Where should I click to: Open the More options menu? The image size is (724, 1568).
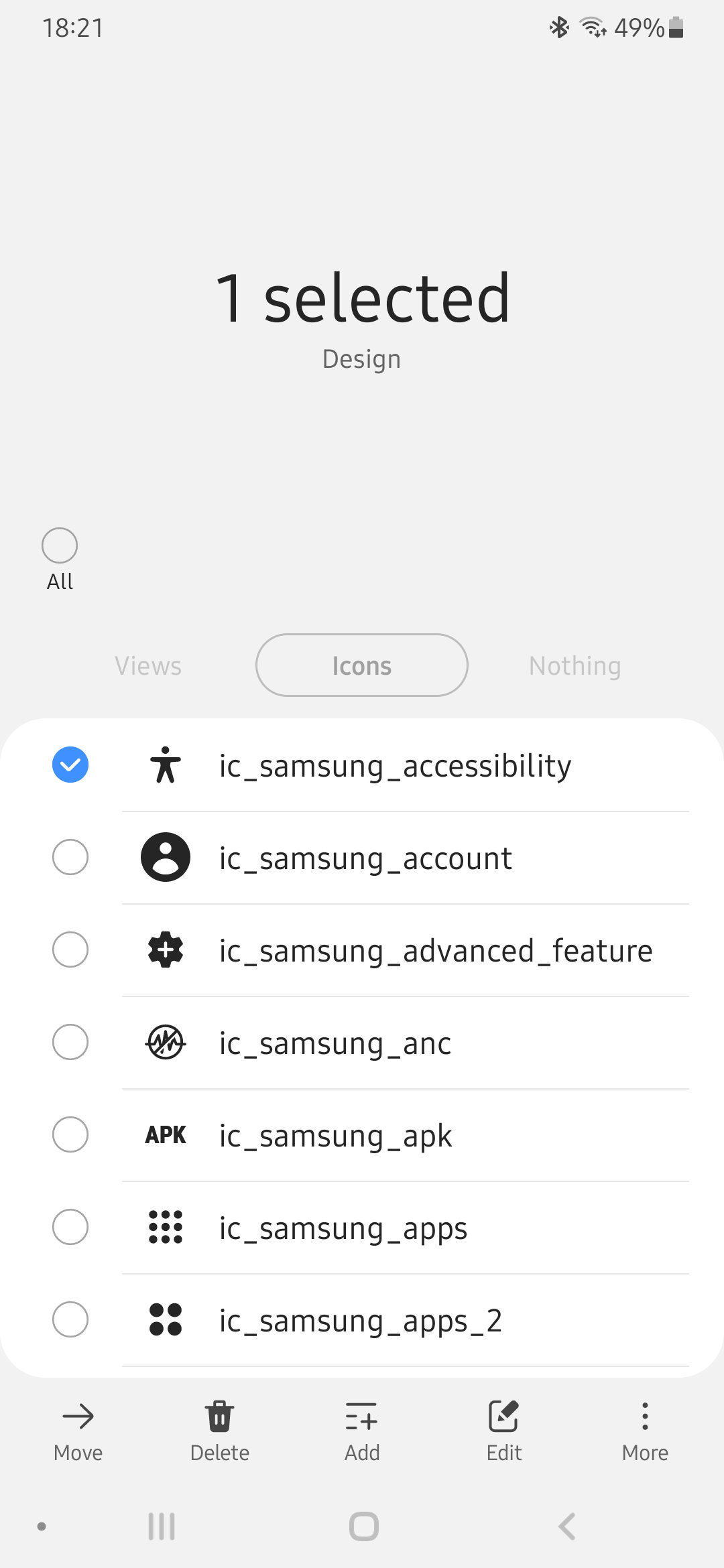645,1417
